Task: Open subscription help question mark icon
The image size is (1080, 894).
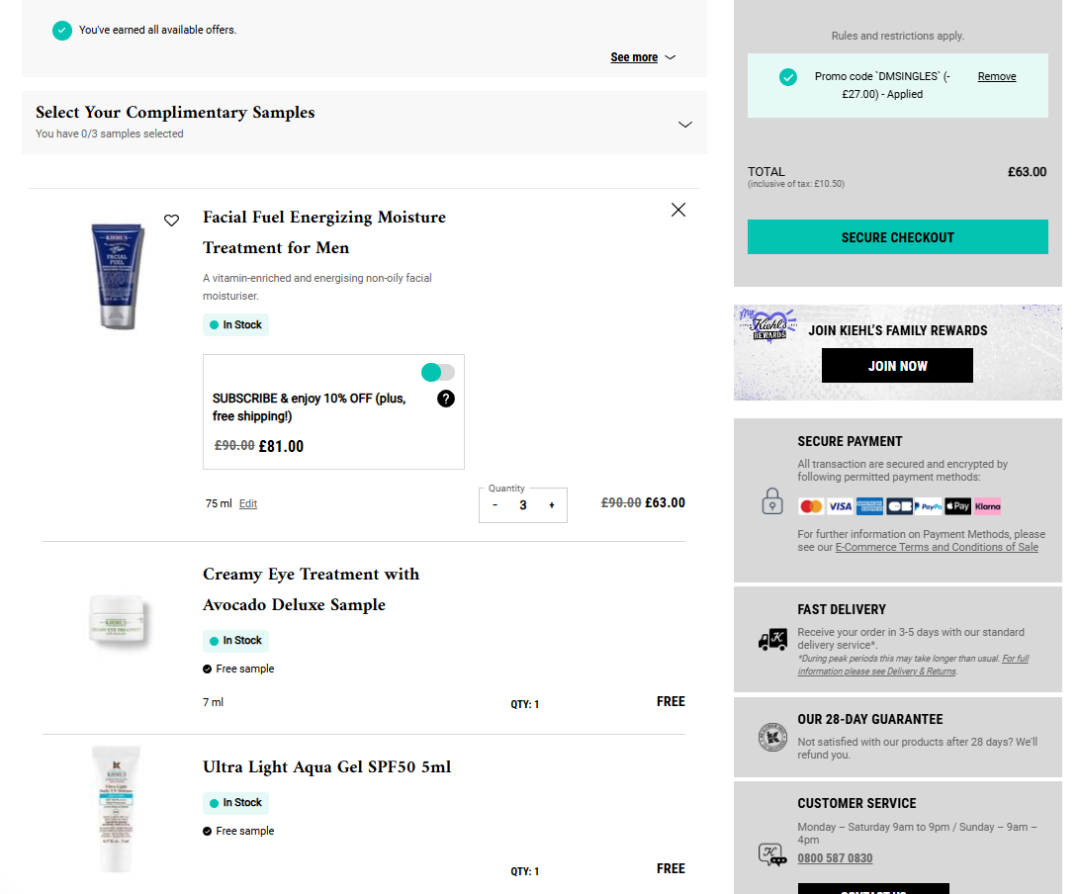Action: tap(446, 398)
